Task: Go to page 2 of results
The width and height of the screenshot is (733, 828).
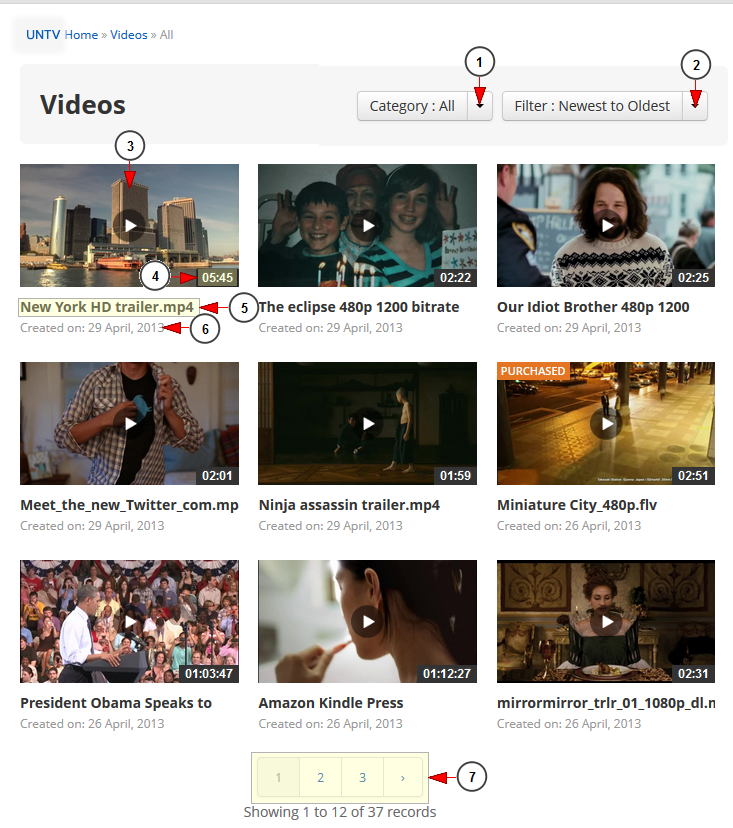Action: click(x=320, y=777)
